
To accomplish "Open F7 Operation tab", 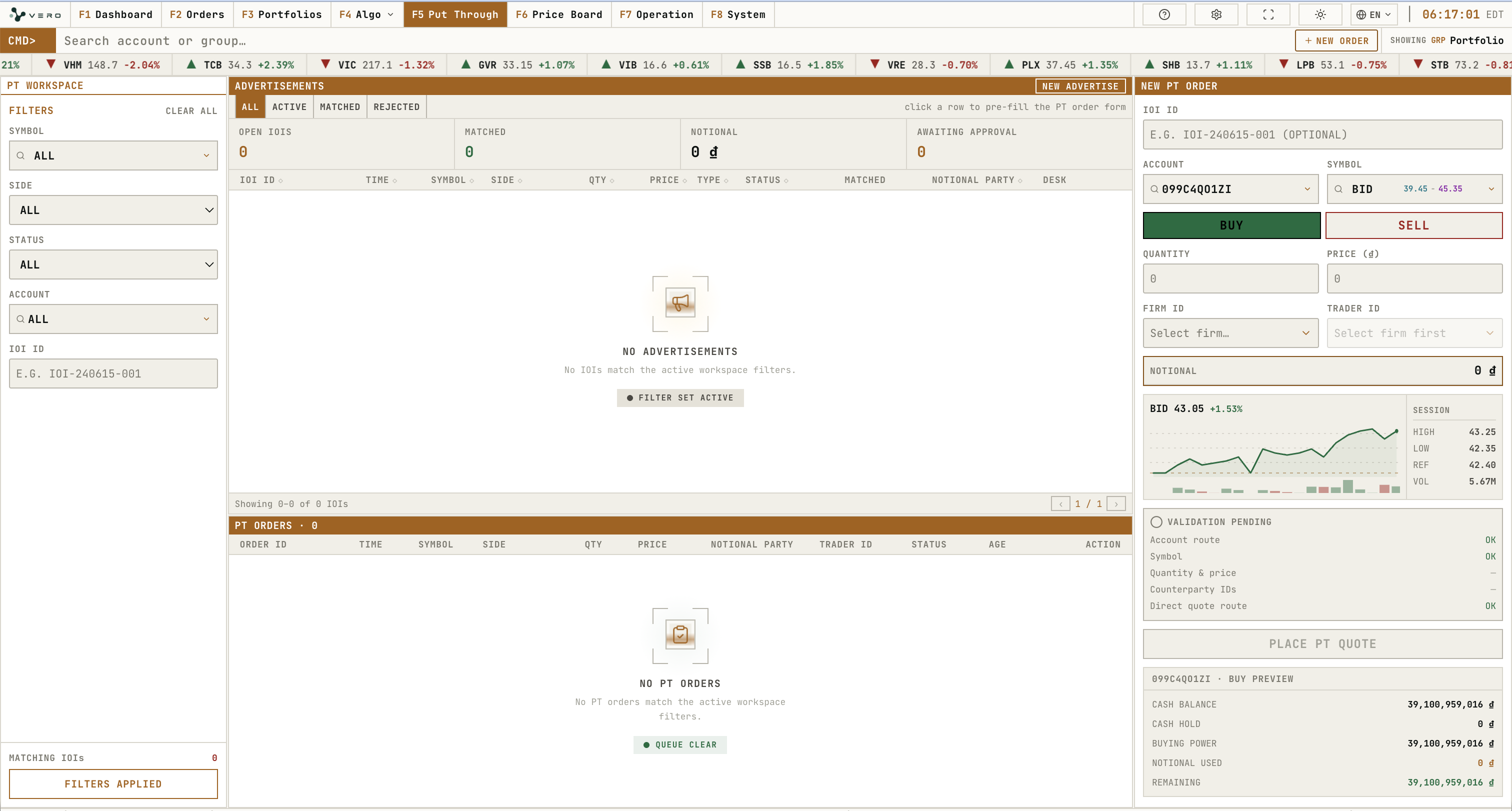I will click(x=656, y=14).
